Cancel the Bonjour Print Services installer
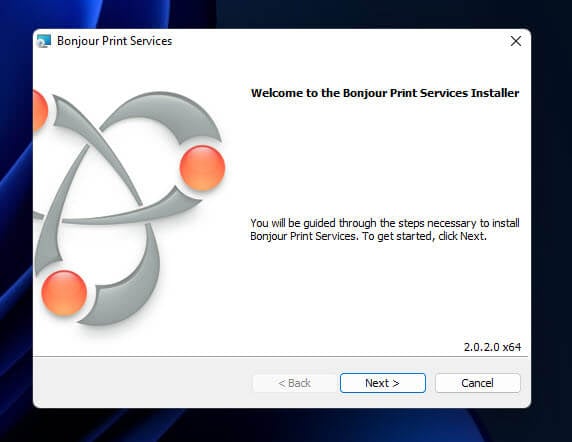This screenshot has width=572, height=442. (x=478, y=383)
